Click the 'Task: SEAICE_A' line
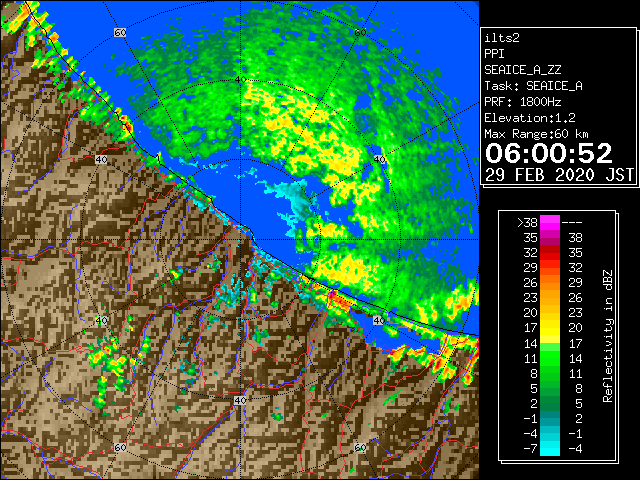 (x=533, y=86)
